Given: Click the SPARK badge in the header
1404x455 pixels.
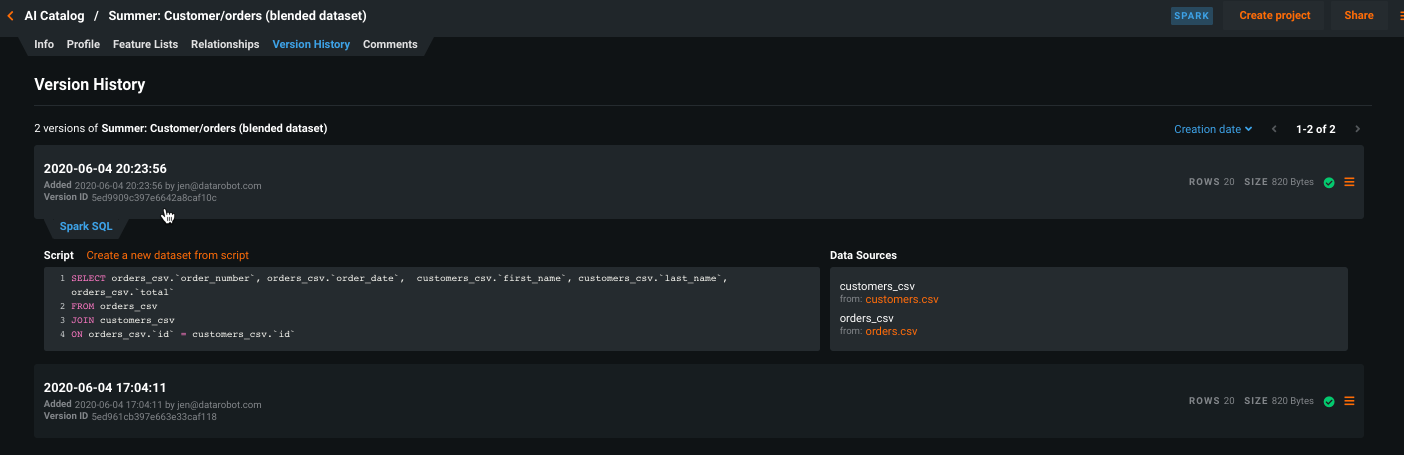Looking at the screenshot, I should click(1191, 16).
